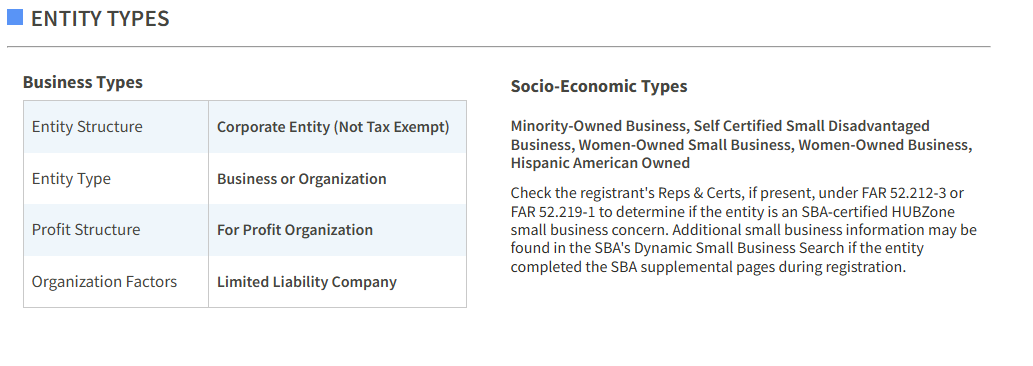
Task: Select the Organization Factors row label
Action: click(104, 282)
